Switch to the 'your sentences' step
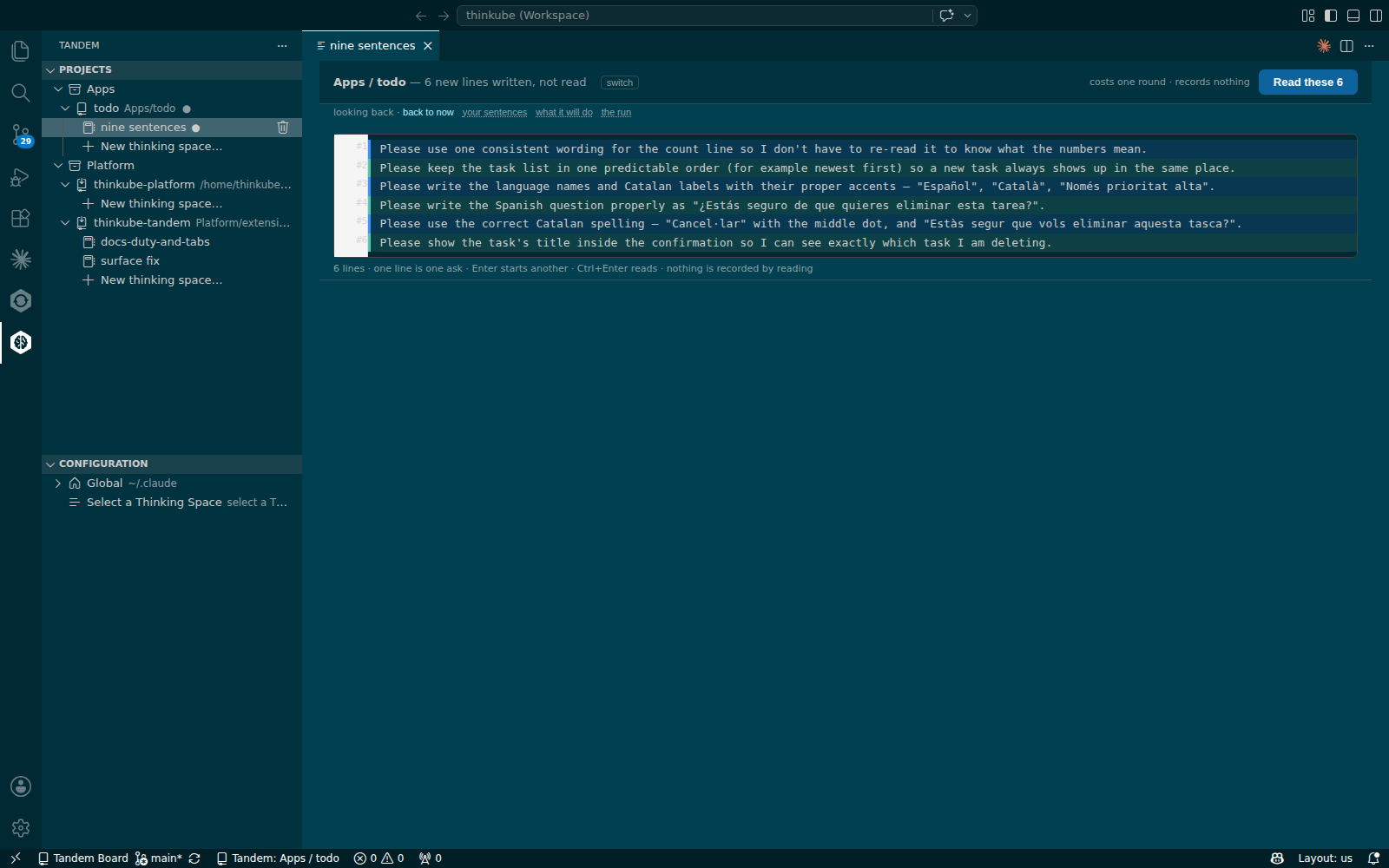1389x868 pixels. click(x=495, y=113)
